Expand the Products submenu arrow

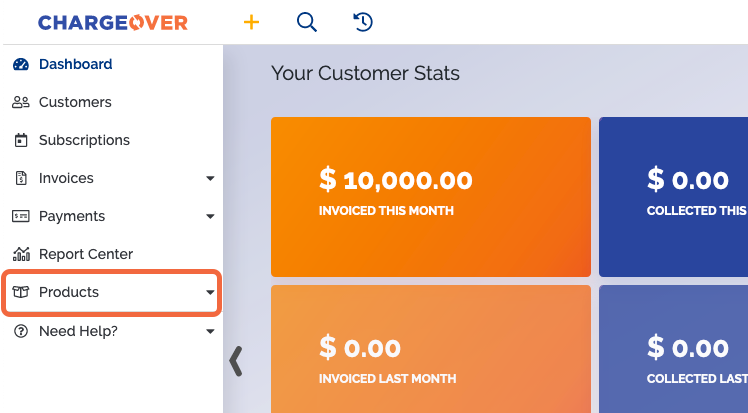[210, 292]
